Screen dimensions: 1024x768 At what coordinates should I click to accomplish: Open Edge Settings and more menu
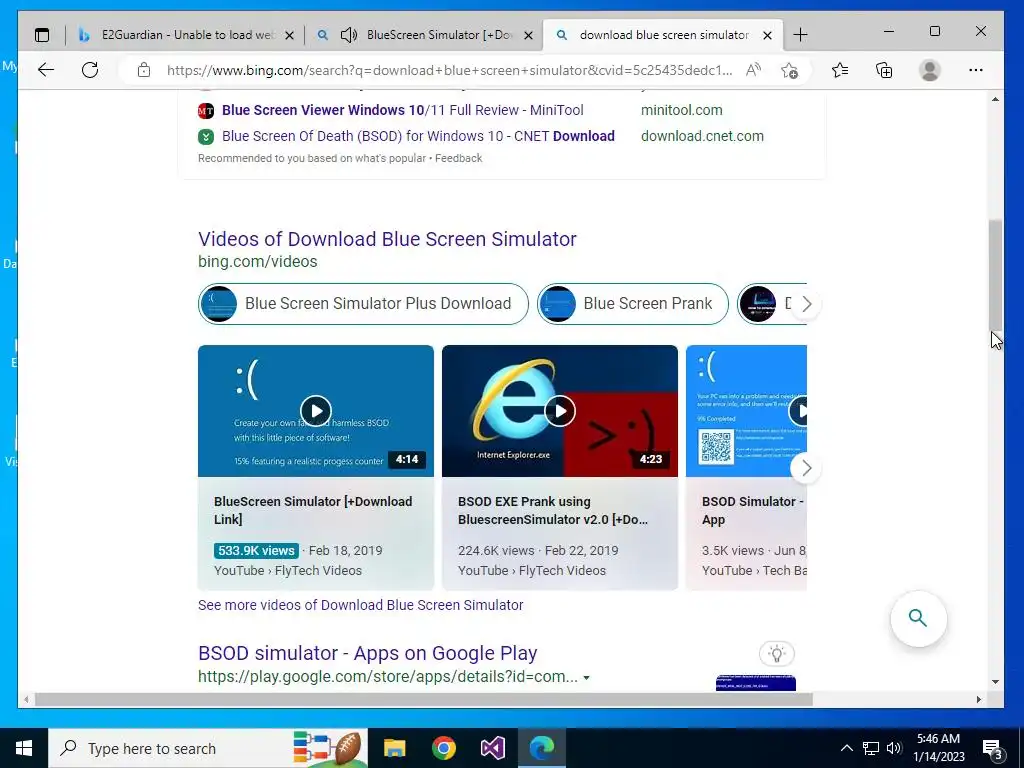tap(976, 70)
